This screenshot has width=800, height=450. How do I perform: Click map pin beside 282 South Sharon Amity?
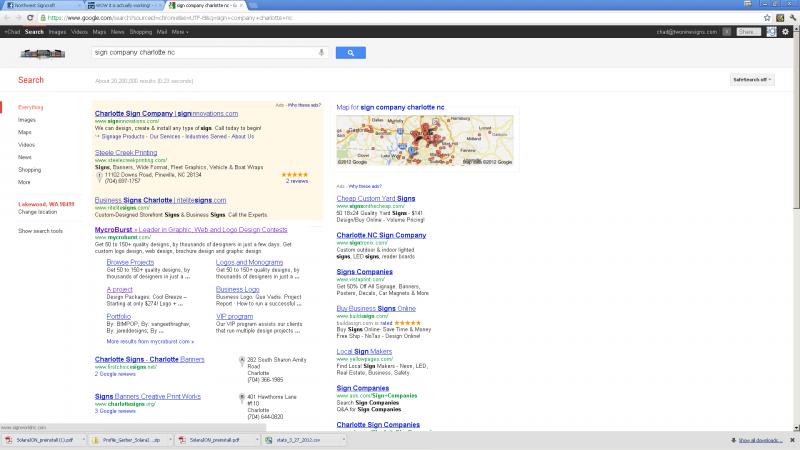pos(242,361)
